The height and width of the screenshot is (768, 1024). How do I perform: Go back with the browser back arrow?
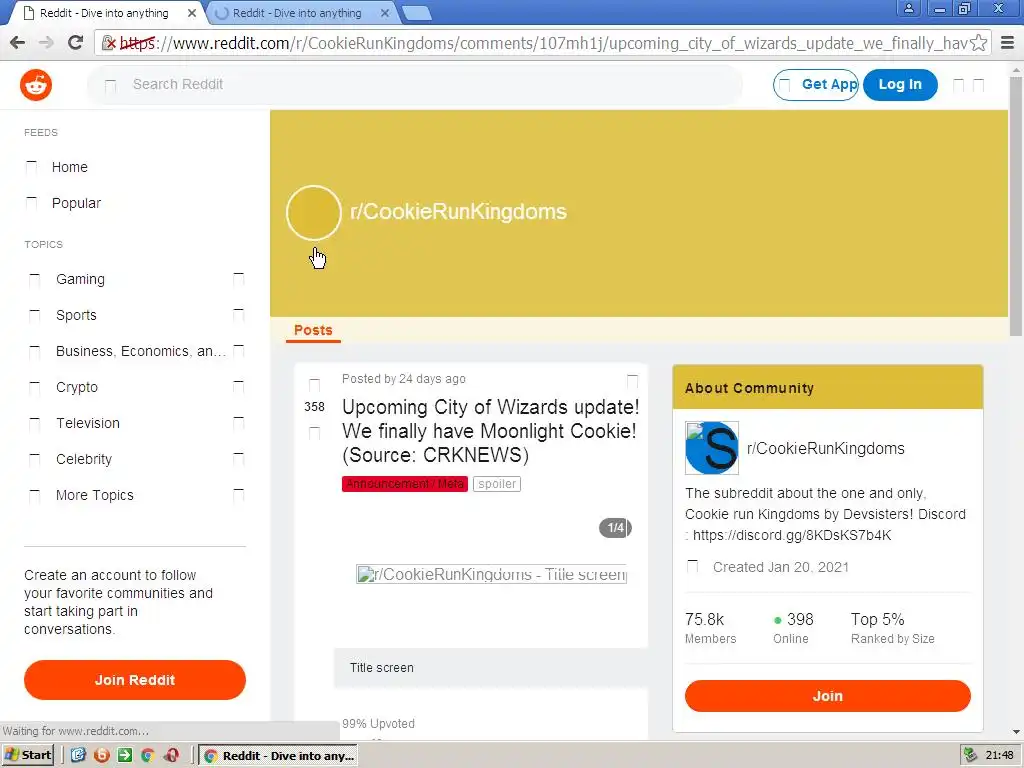point(18,43)
